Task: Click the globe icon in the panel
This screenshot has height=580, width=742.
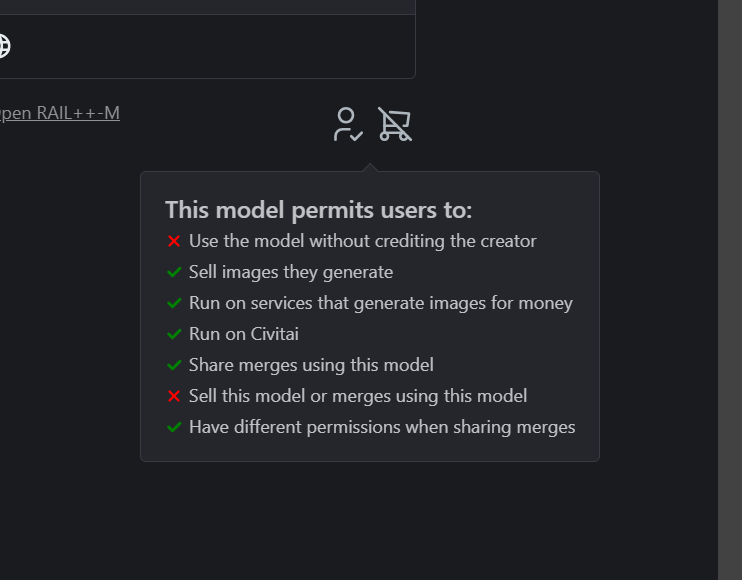Action: (x=4, y=46)
